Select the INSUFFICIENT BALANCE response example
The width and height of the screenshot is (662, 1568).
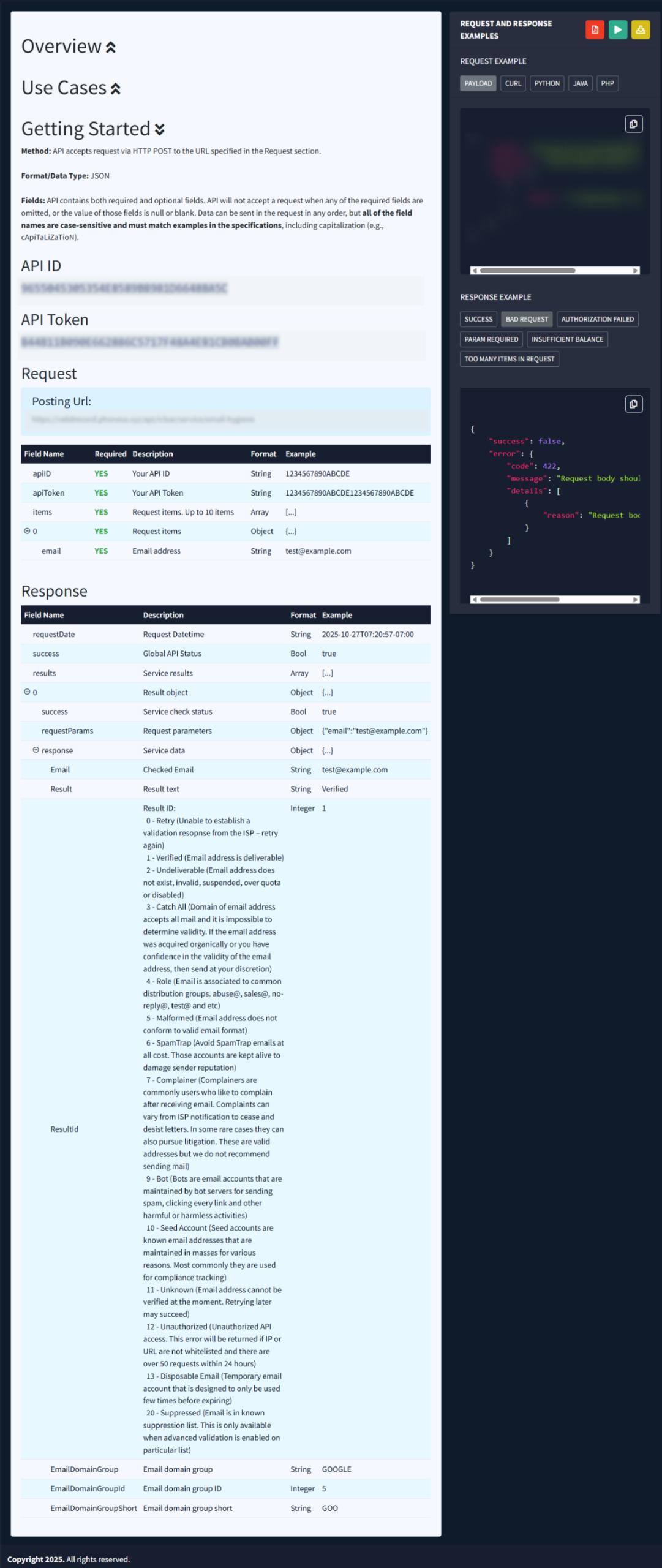566,339
